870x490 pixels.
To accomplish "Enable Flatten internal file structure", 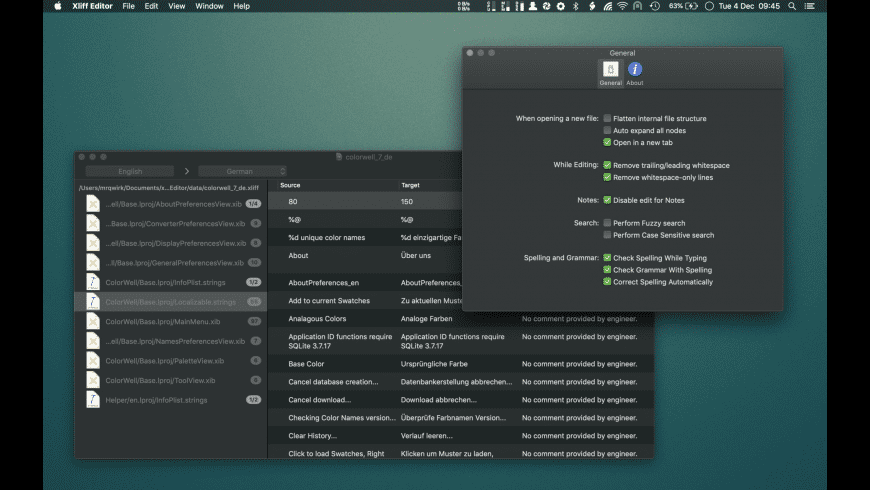I will coord(607,118).
